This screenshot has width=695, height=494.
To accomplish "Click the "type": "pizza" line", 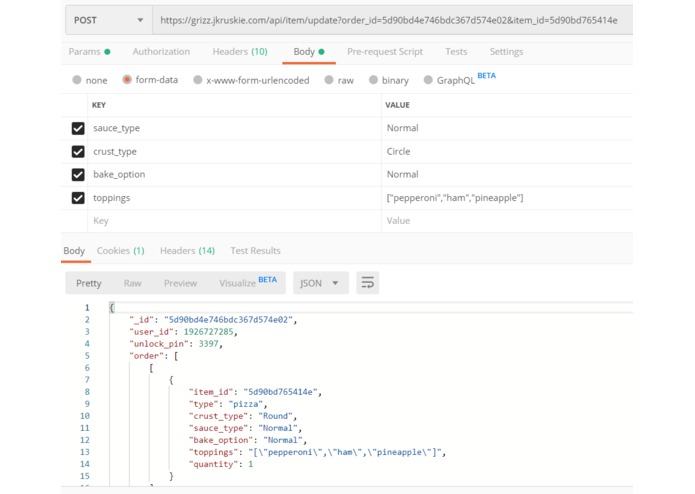I will 228,404.
